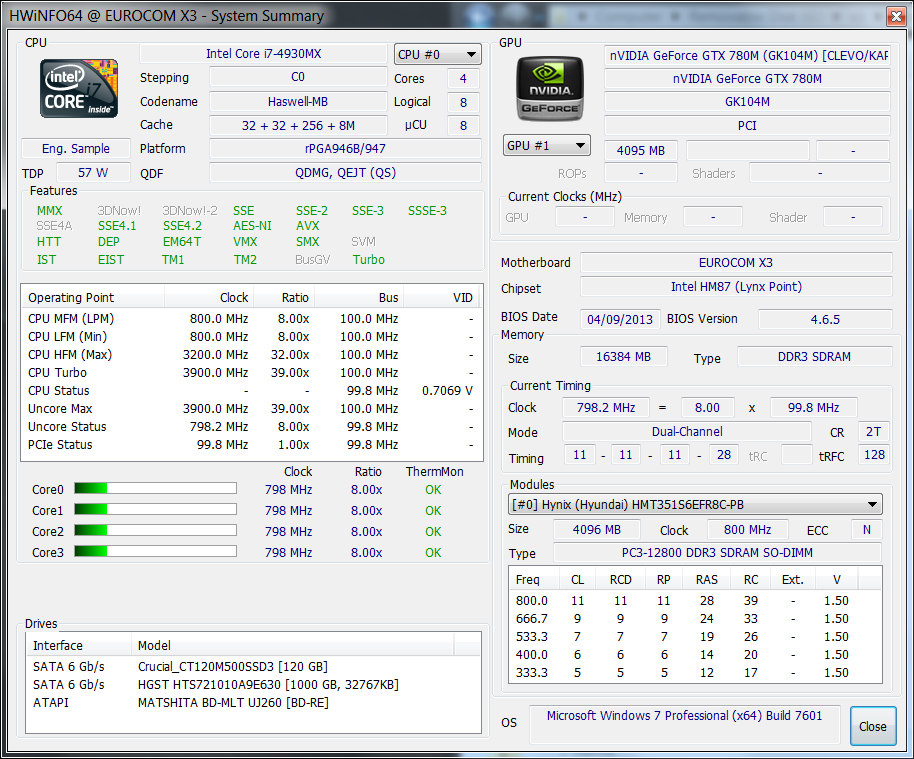Expand the Hynix memory module dropdown
The width and height of the screenshot is (914, 759).
pyautogui.click(x=695, y=504)
